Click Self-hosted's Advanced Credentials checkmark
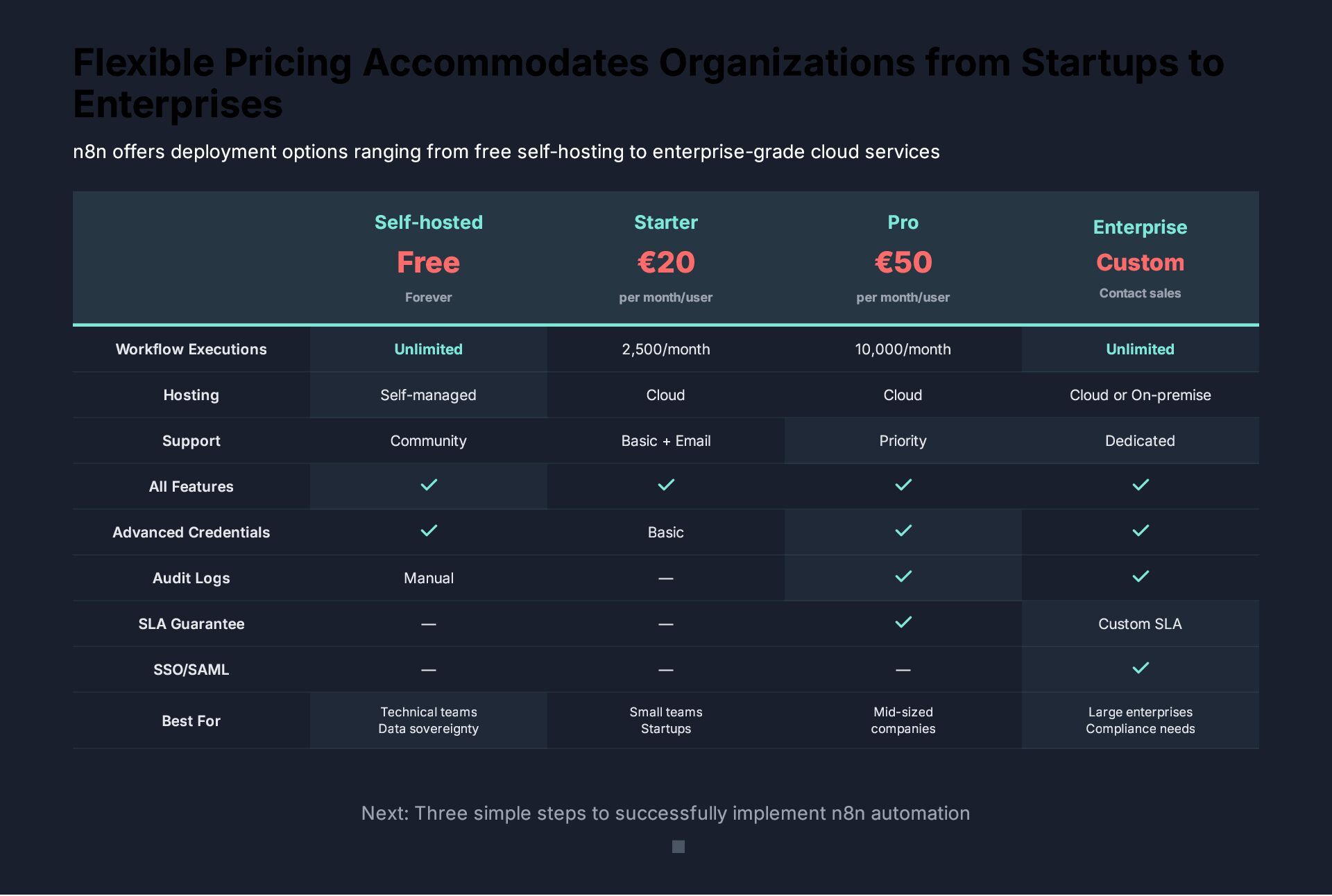1332x896 pixels. (429, 531)
